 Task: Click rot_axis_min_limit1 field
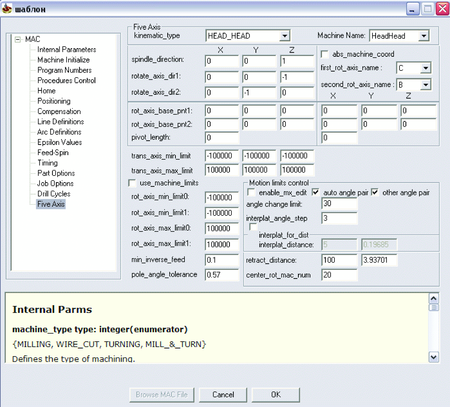tap(222, 213)
